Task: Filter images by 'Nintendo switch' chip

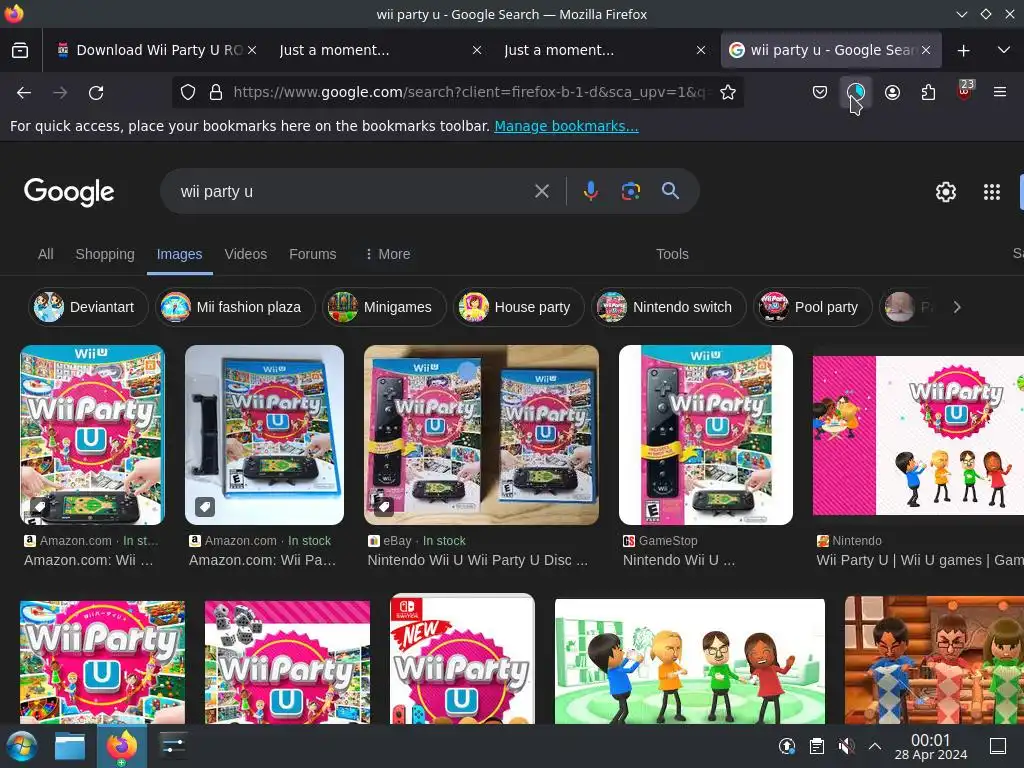Action: point(669,307)
